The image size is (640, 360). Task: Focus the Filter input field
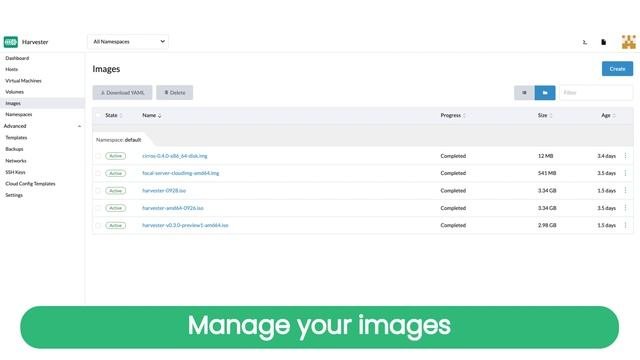pos(596,93)
